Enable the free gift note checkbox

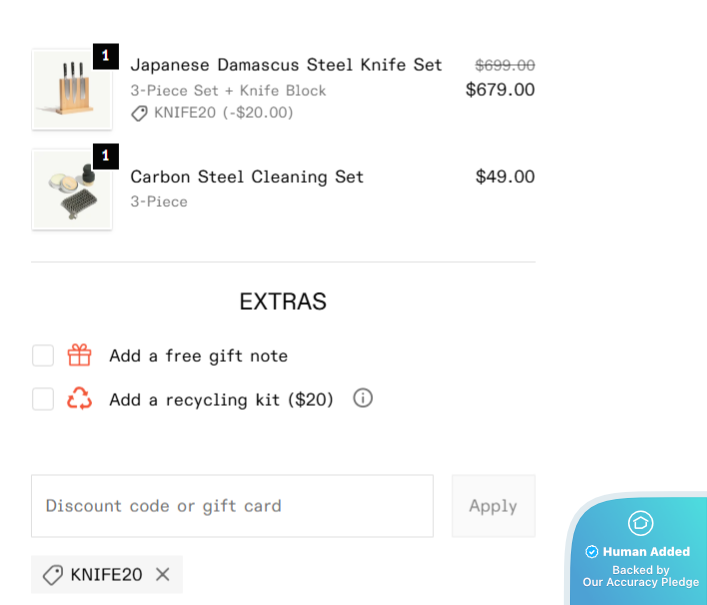click(43, 355)
